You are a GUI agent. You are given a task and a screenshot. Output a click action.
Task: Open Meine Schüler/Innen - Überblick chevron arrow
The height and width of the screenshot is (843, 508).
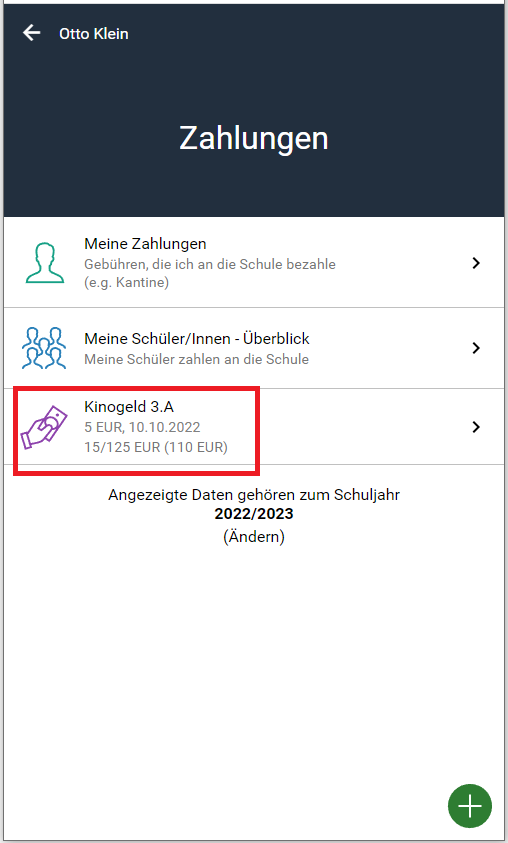tap(476, 348)
